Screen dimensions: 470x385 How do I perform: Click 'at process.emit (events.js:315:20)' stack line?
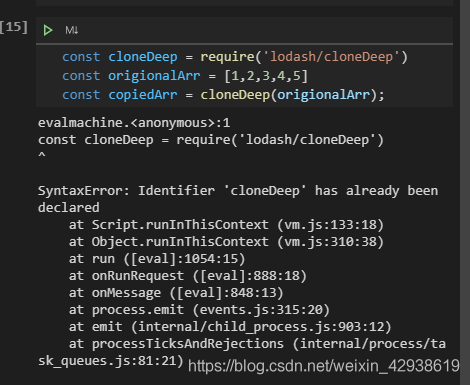click(199, 310)
